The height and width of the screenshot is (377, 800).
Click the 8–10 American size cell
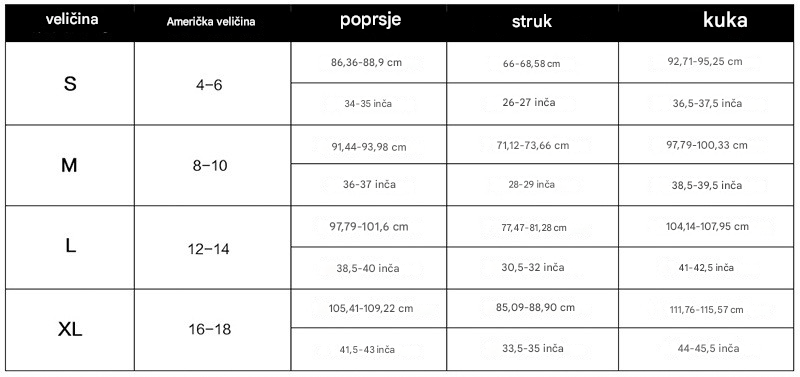click(x=213, y=165)
